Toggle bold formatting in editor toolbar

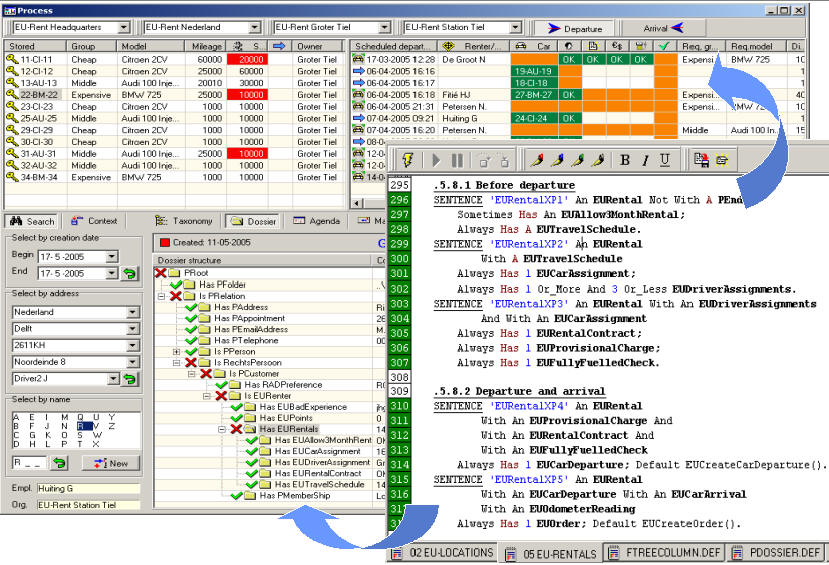(625, 160)
